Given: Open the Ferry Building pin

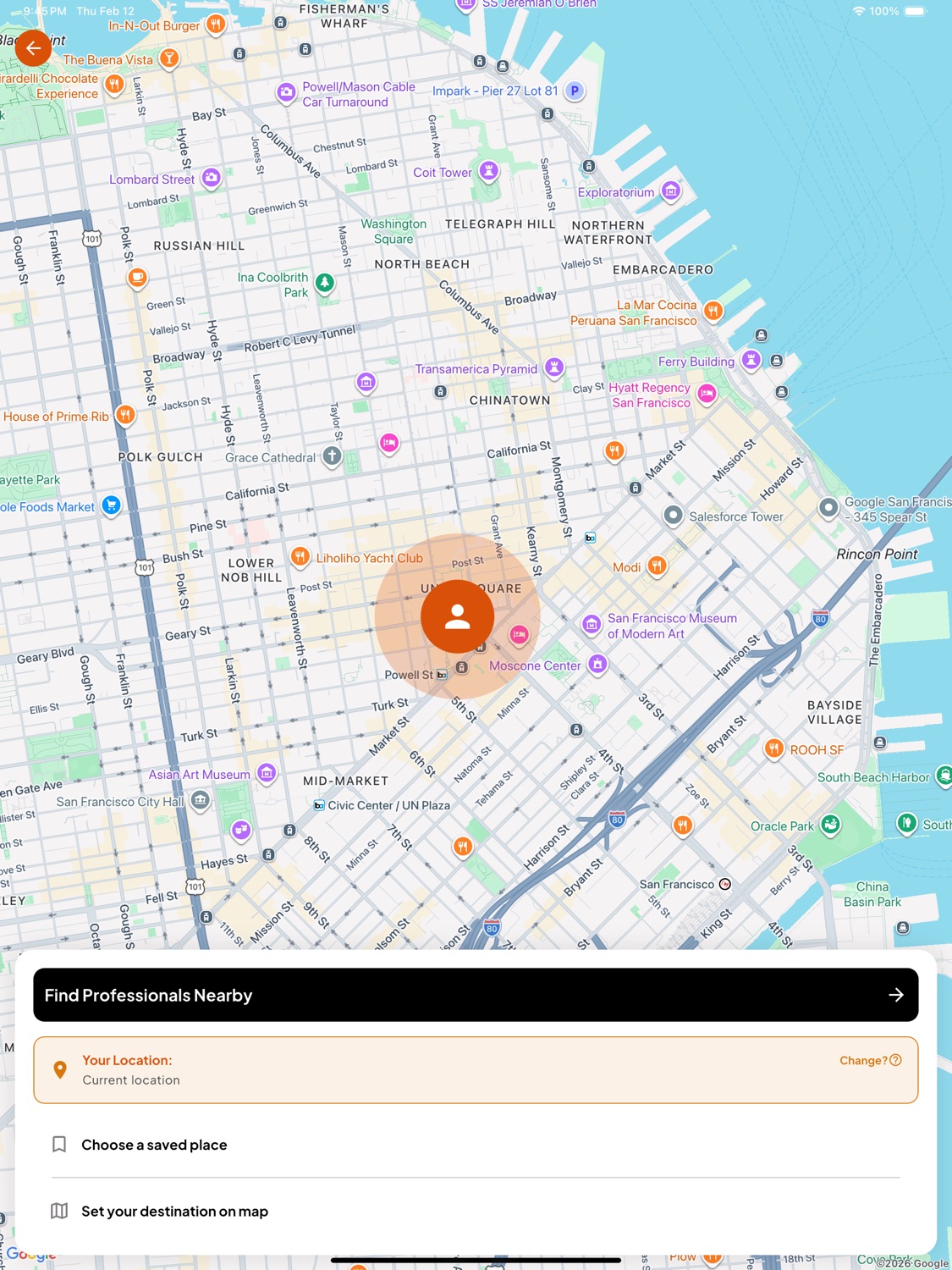Looking at the screenshot, I should click(x=751, y=360).
